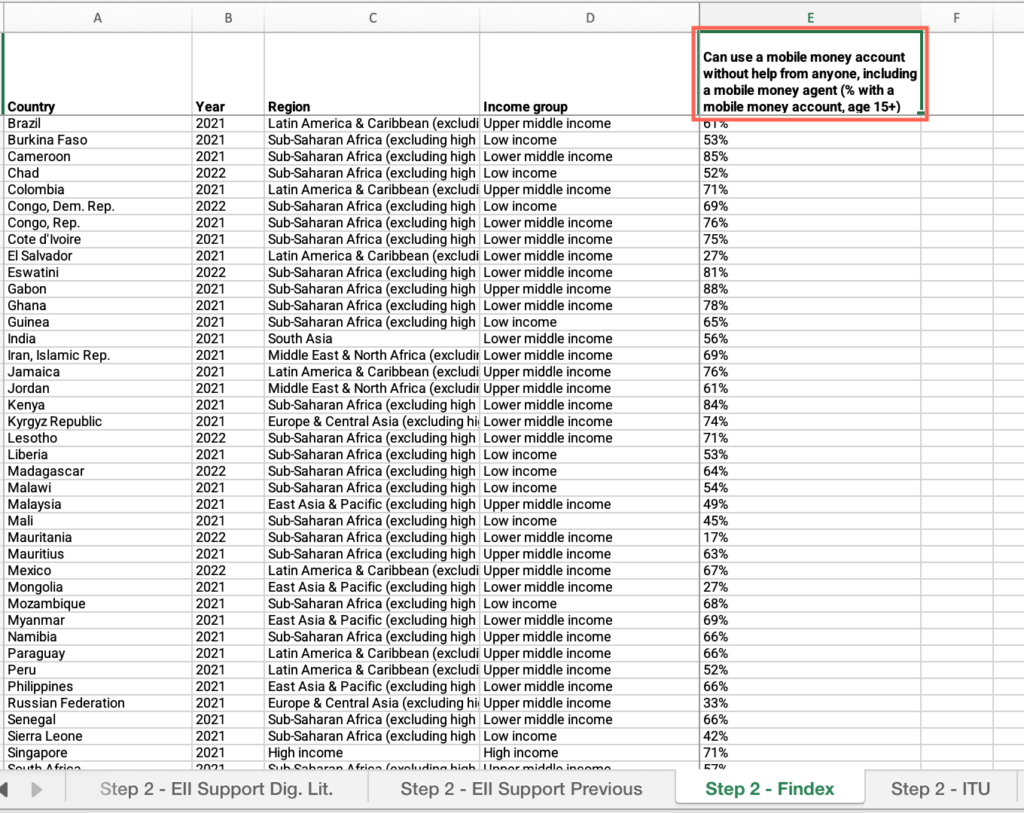The height and width of the screenshot is (813, 1024).
Task: Click the 'Income group' header cell
Action: (590, 74)
